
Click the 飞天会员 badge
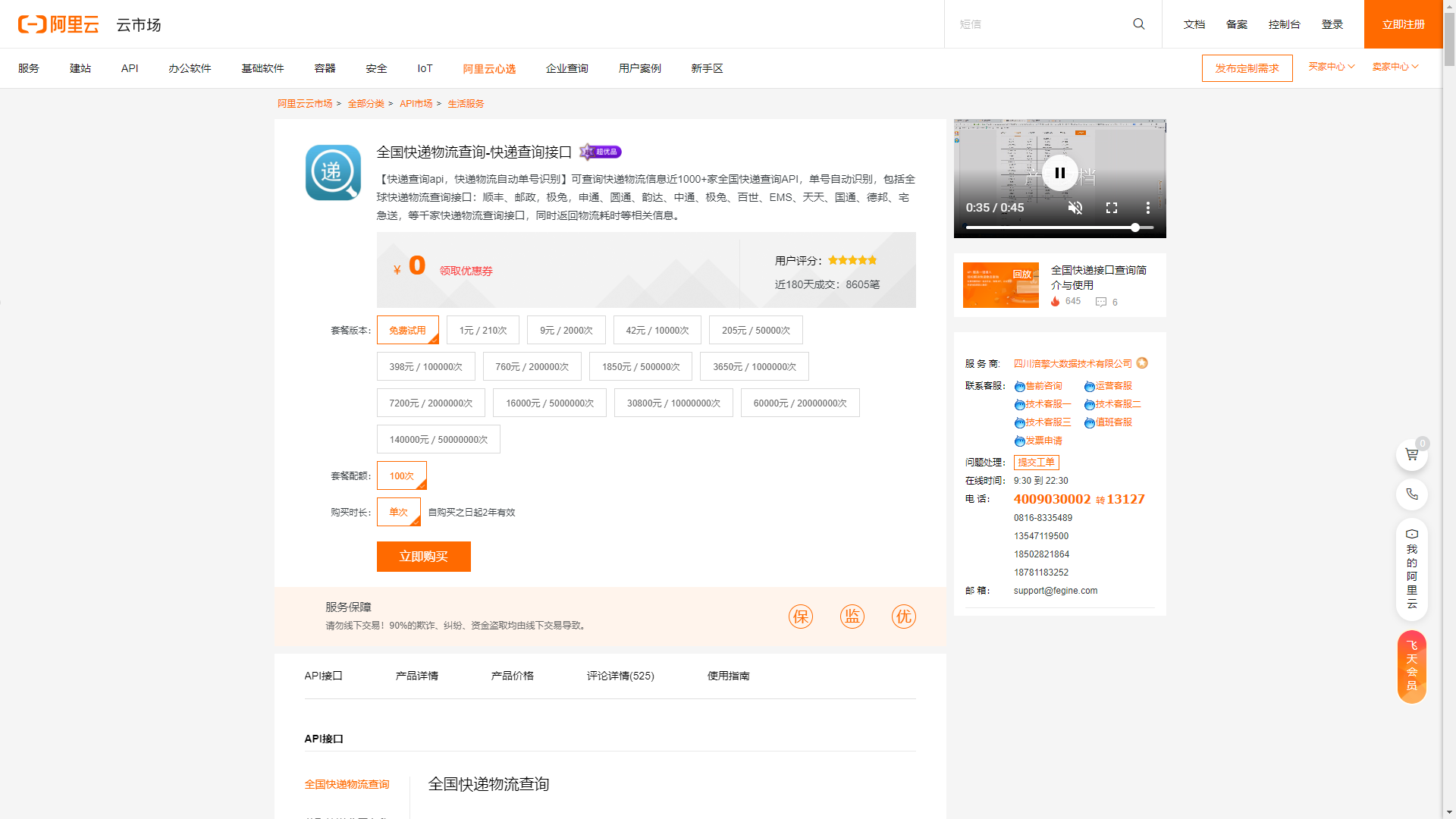tap(1412, 667)
